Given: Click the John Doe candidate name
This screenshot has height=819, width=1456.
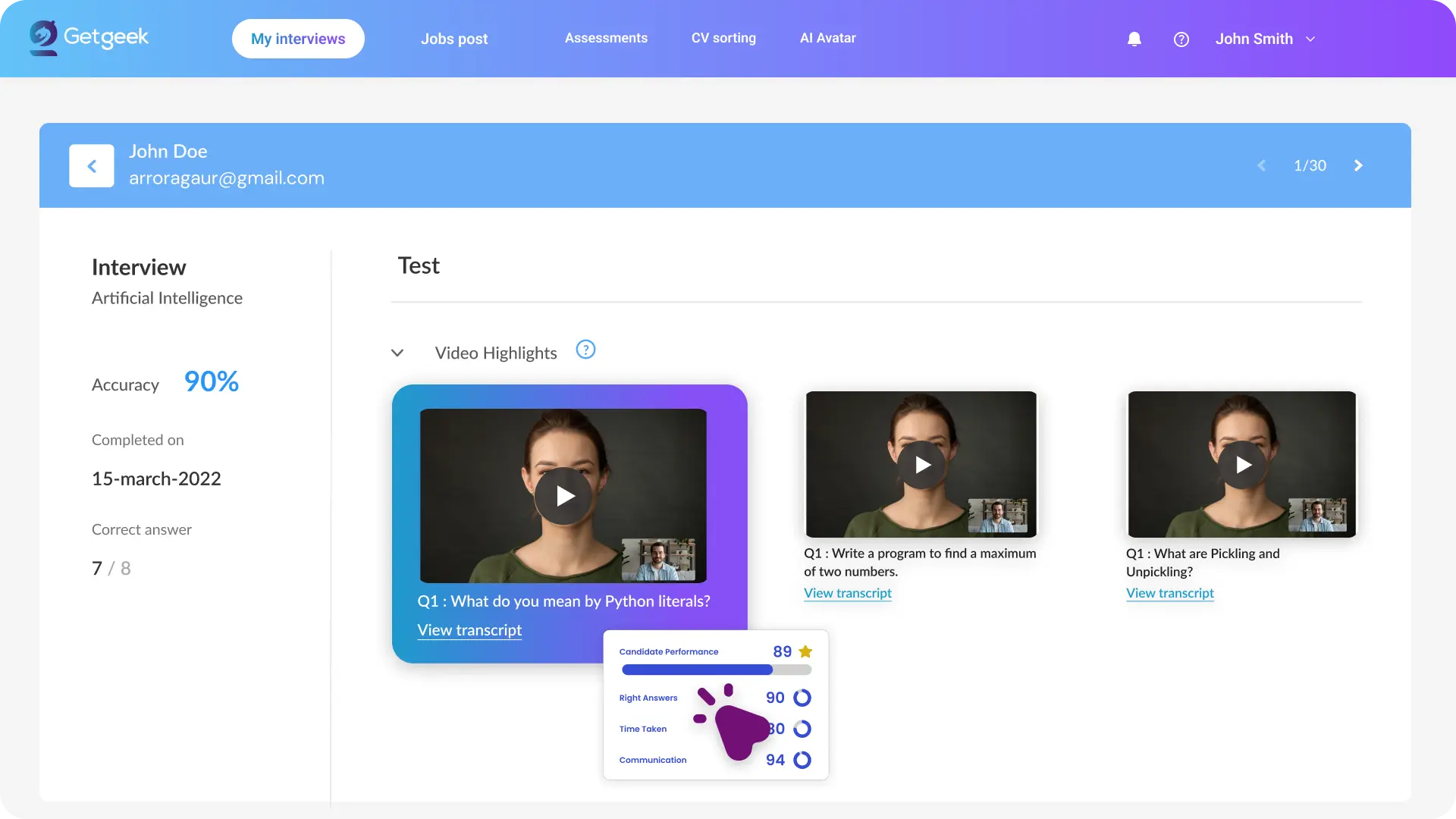Looking at the screenshot, I should coord(168,152).
